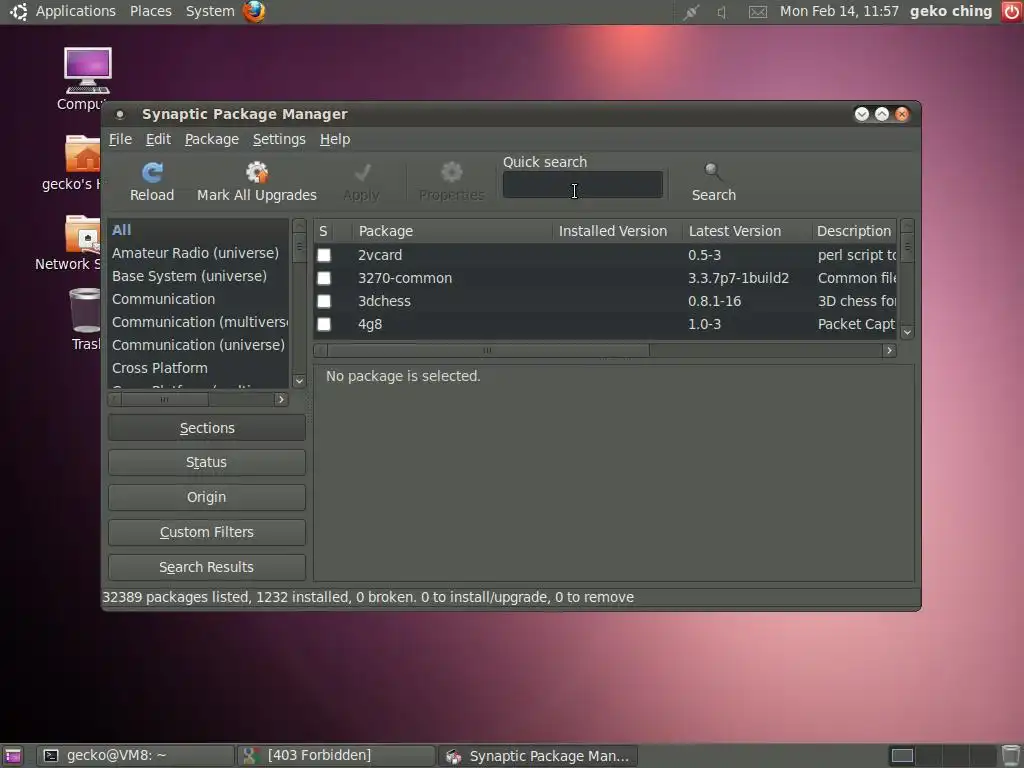Click the red power session button
The height and width of the screenshot is (768, 1024).
[x=1012, y=11]
